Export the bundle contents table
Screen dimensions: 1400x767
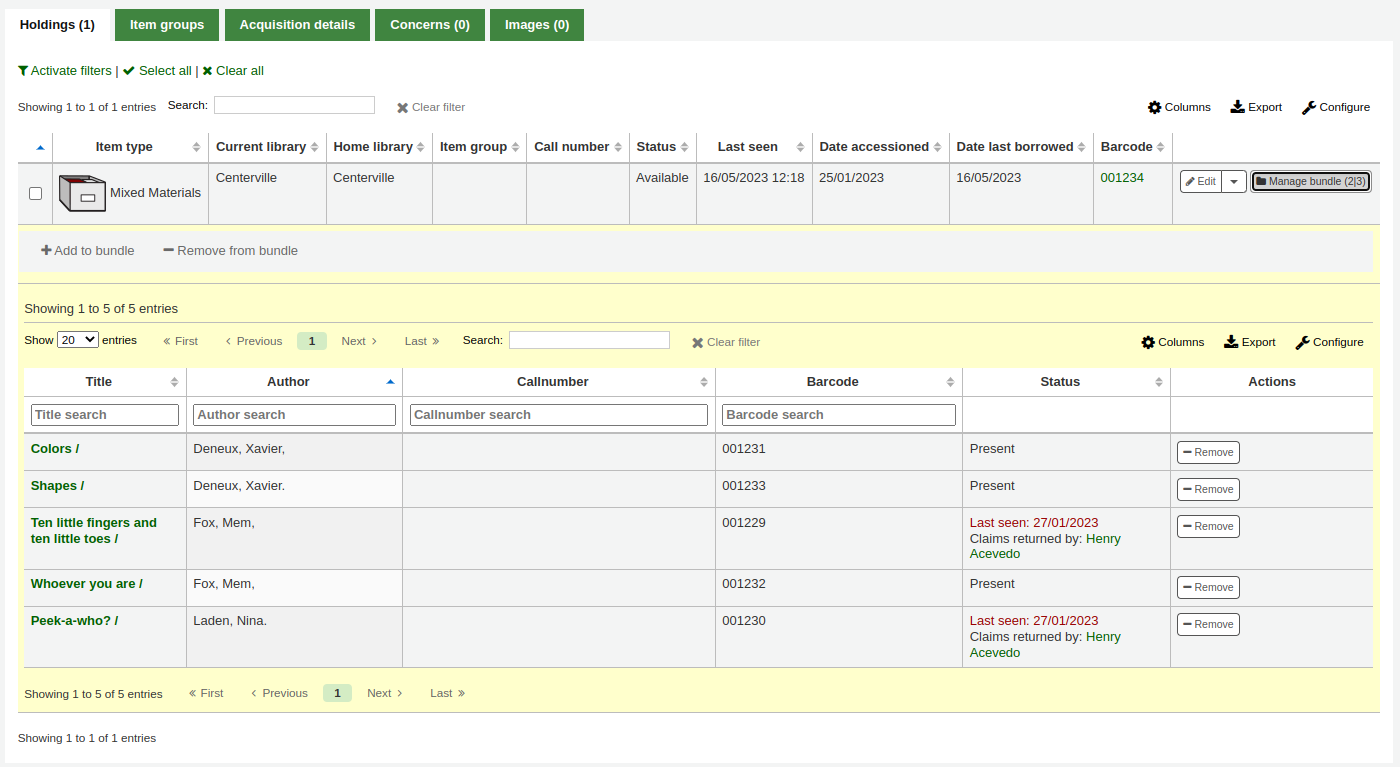[1249, 342]
